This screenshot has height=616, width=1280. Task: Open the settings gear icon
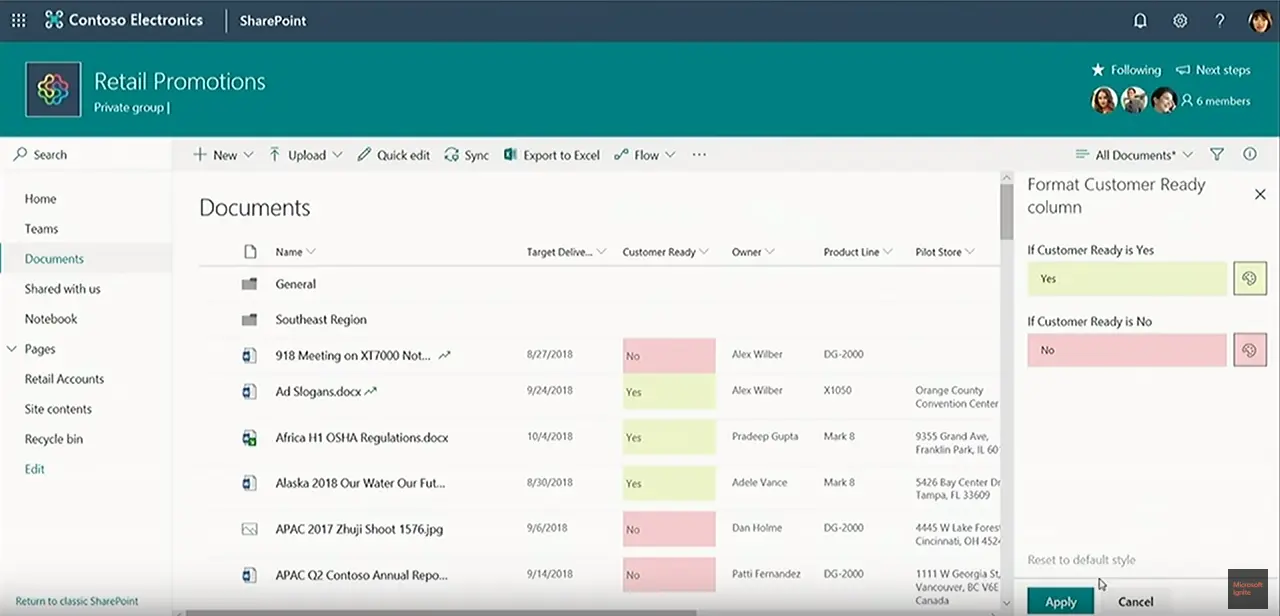[1180, 20]
